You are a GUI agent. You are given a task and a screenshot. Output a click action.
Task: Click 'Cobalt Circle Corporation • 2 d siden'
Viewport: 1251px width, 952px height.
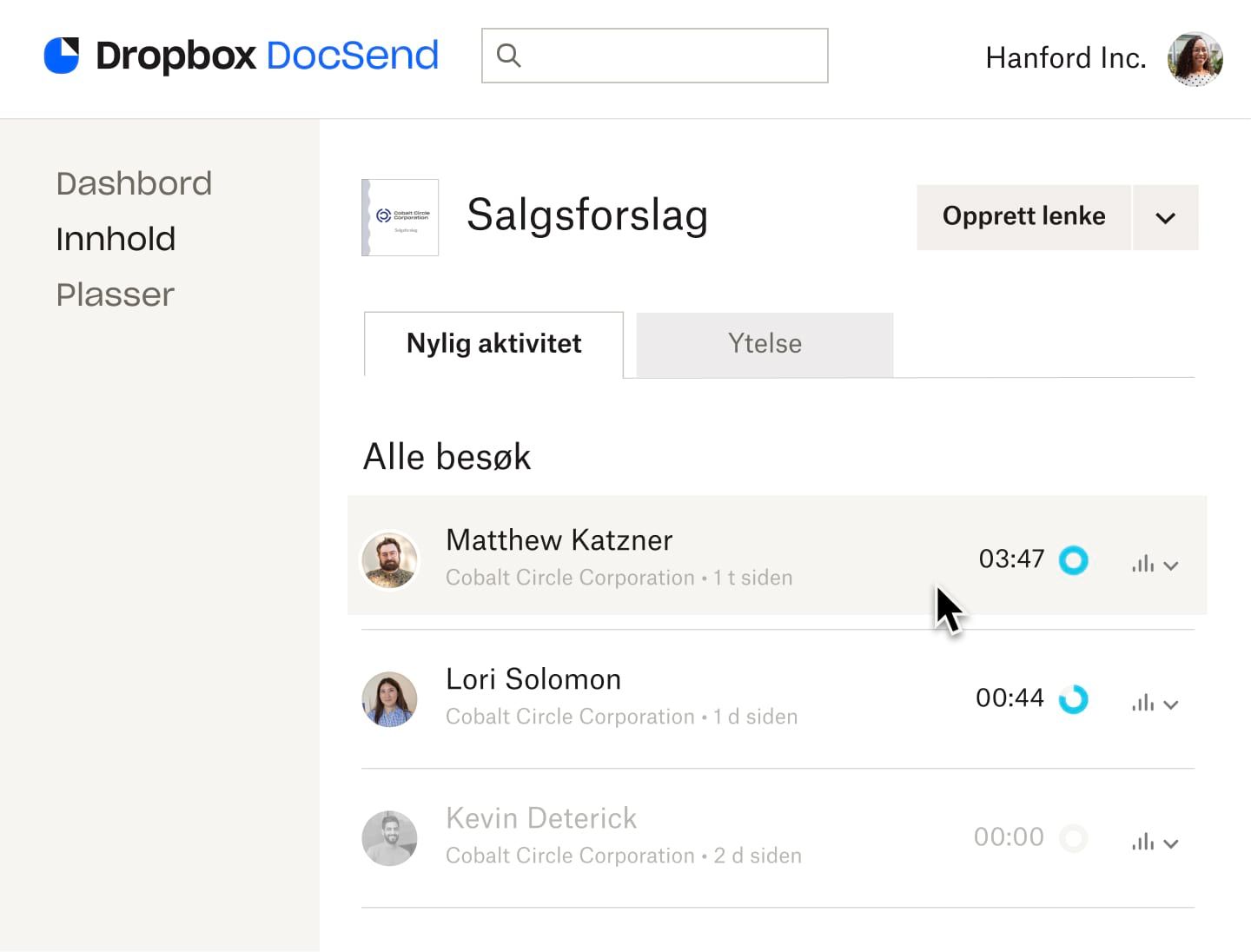pos(624,856)
